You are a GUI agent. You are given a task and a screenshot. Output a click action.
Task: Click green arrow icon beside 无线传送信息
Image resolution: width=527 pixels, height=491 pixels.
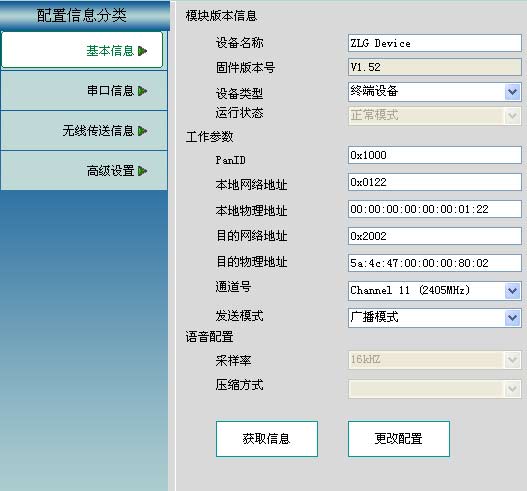(143, 131)
